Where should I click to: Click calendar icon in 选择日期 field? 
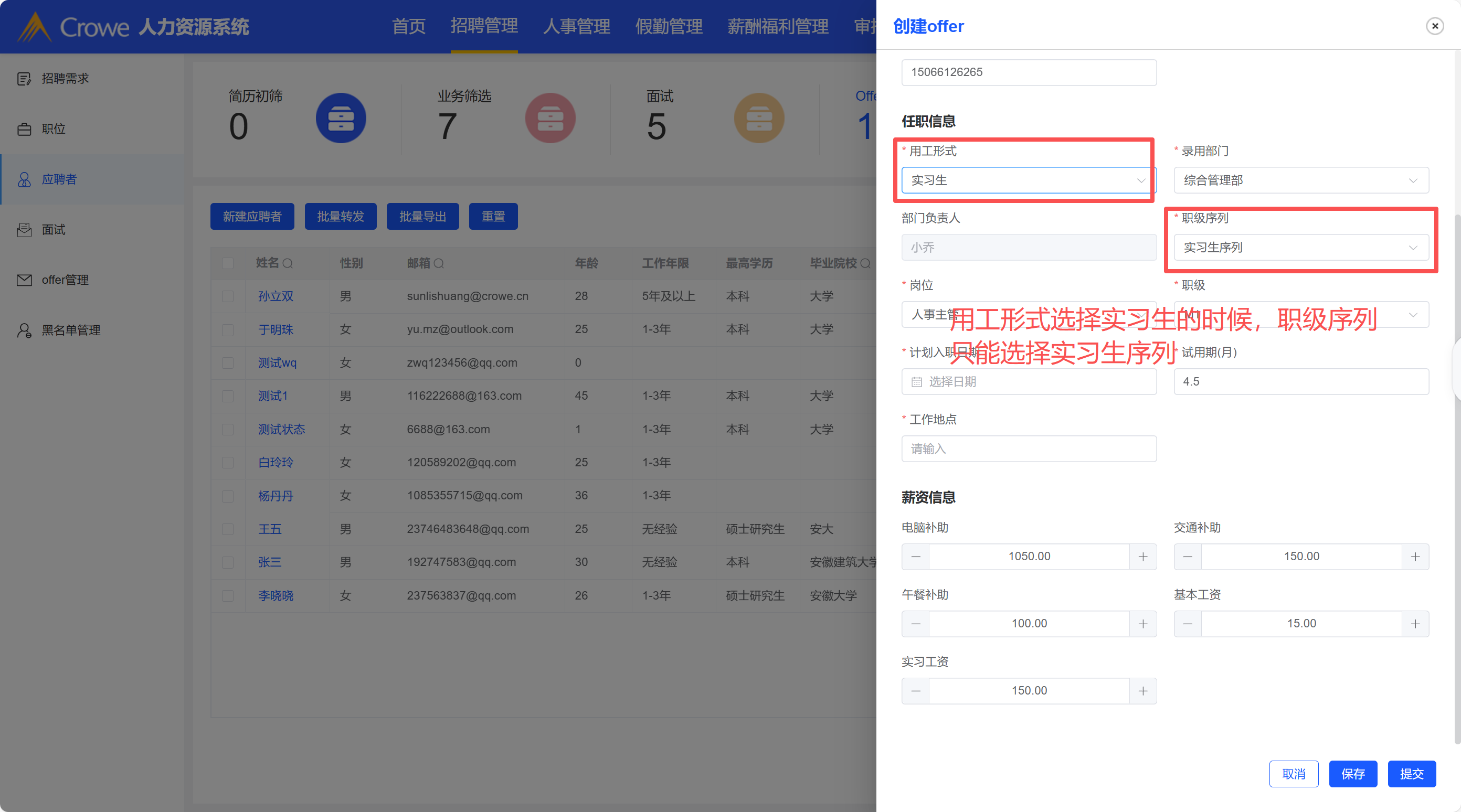point(916,382)
